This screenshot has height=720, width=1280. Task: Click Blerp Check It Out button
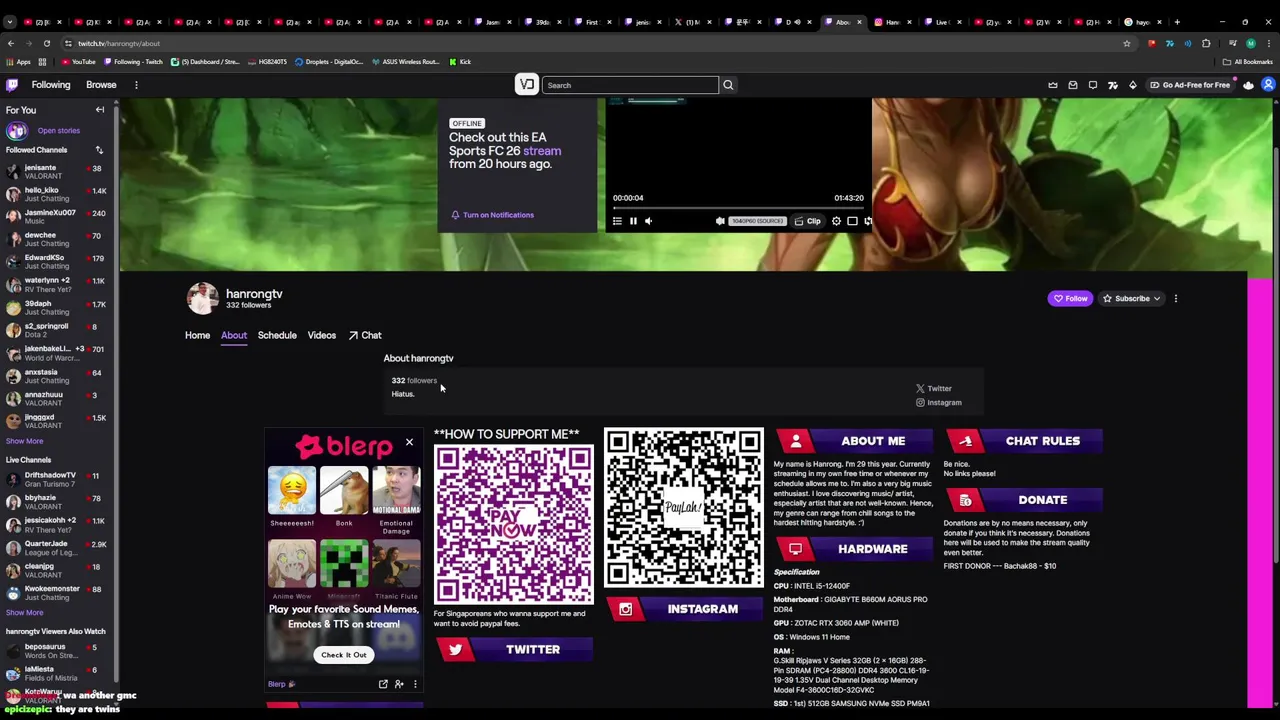(343, 655)
